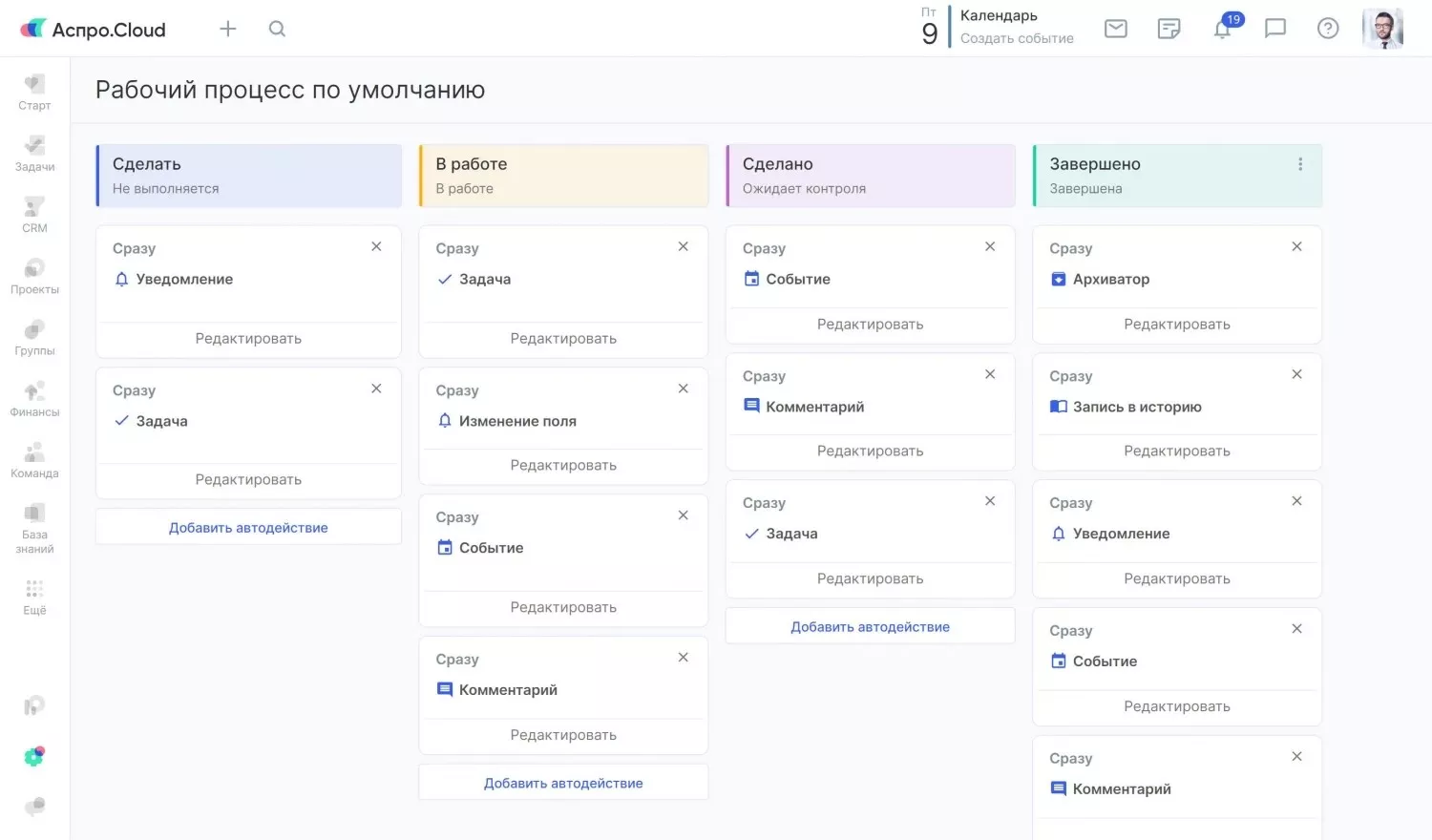Open notifications bell with badge 19
Viewport: 1432px width, 840px height.
pyautogui.click(x=1223, y=29)
